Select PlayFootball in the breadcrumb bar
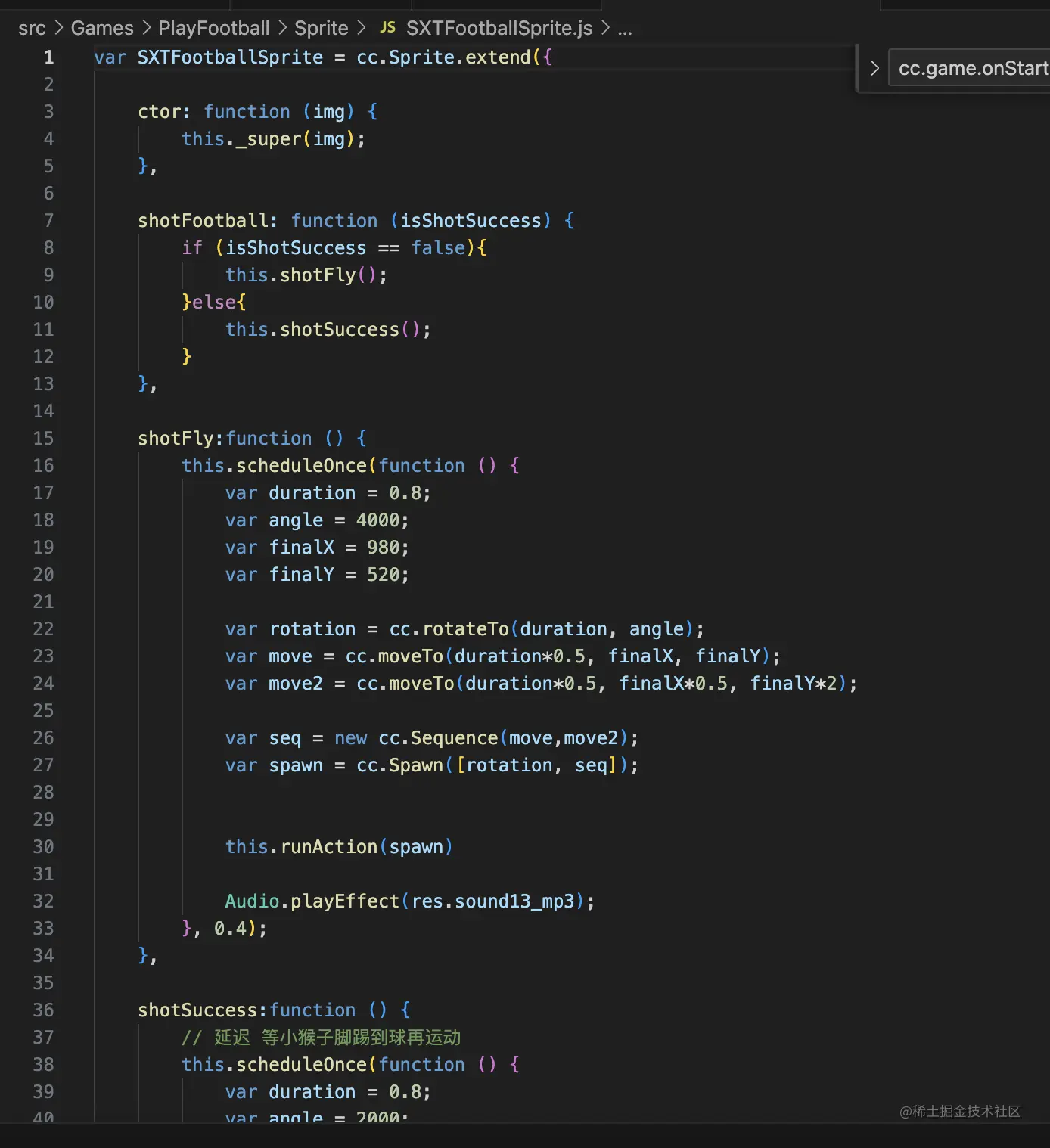Viewport: 1050px width, 1148px height. tap(213, 27)
